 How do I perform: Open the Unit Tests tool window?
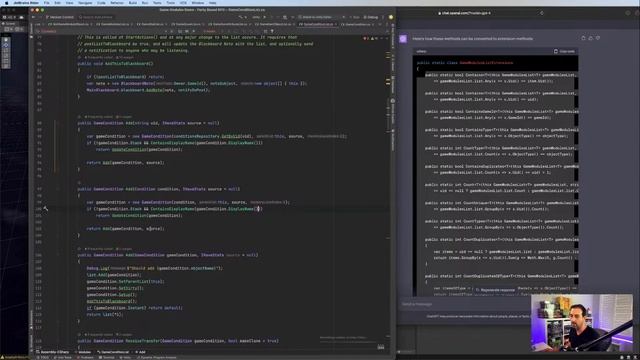coord(64,358)
